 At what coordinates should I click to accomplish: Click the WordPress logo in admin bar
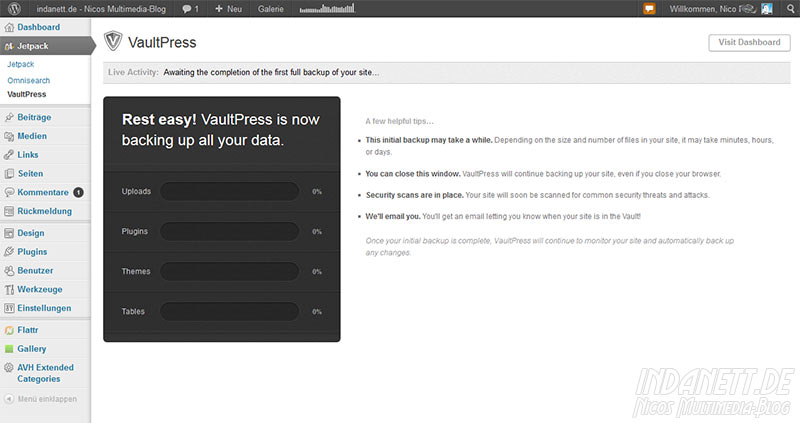click(15, 9)
